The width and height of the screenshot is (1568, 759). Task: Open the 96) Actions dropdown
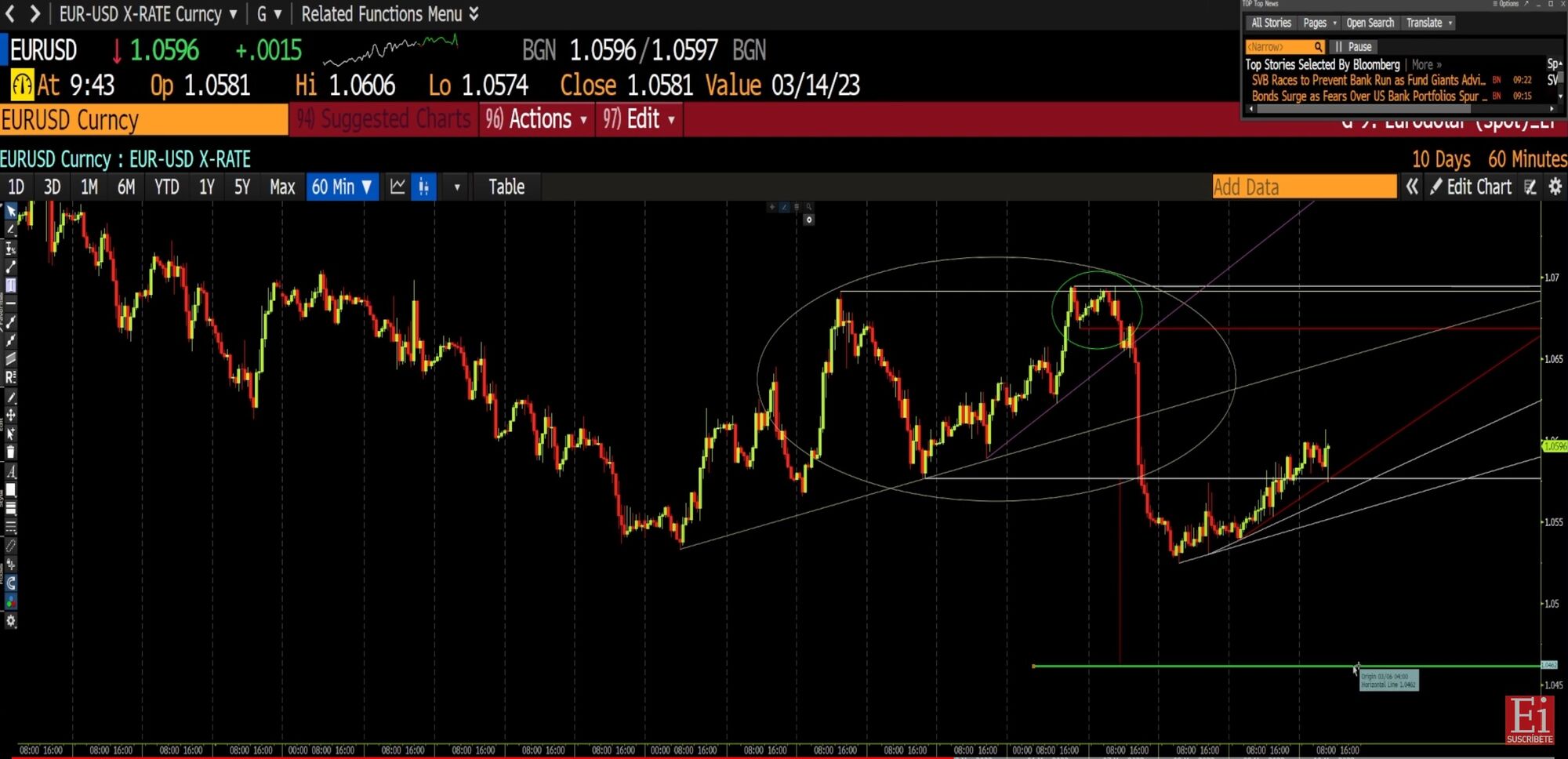pyautogui.click(x=537, y=119)
